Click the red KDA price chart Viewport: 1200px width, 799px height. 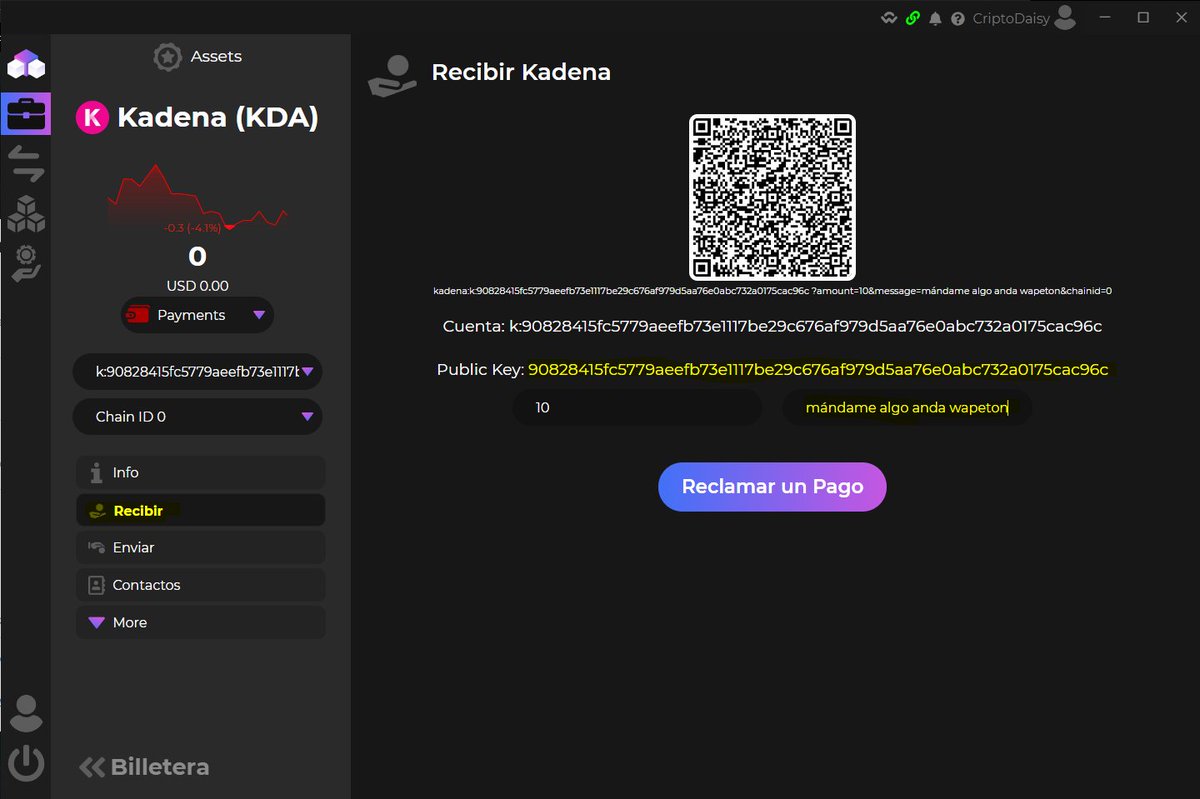tap(197, 200)
